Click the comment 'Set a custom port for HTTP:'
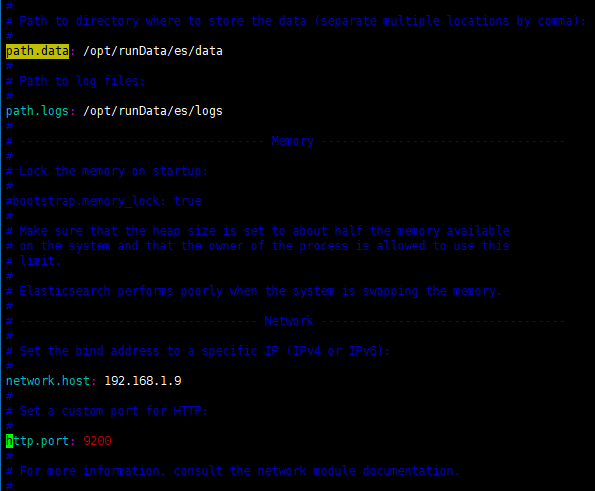The image size is (595, 491). [x=107, y=411]
